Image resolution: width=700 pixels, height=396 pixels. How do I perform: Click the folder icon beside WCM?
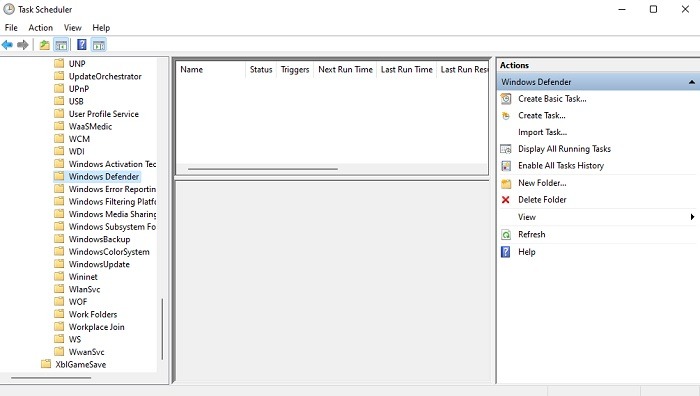pyautogui.click(x=59, y=138)
